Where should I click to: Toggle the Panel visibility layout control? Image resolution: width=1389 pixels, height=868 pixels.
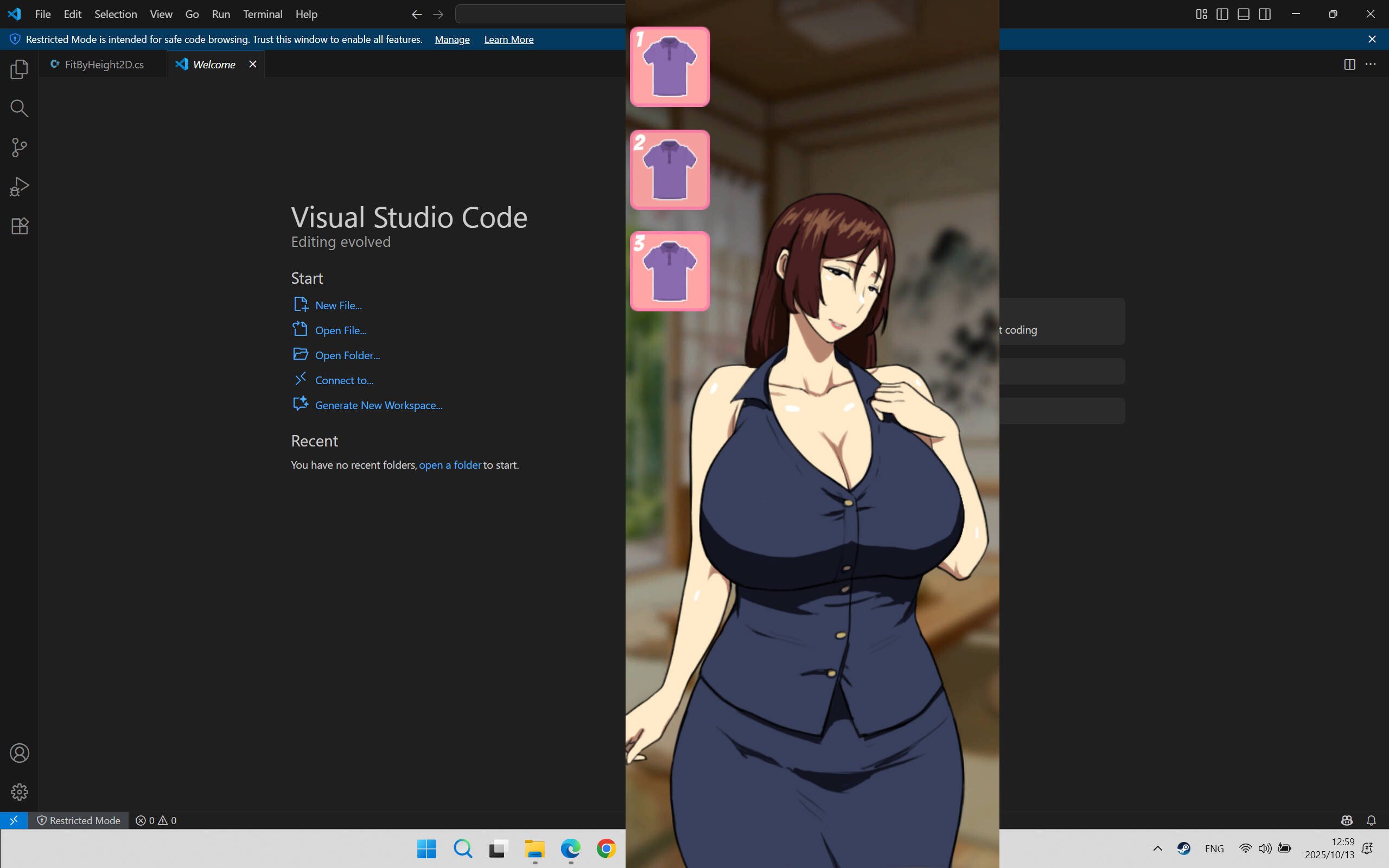[x=1243, y=14]
